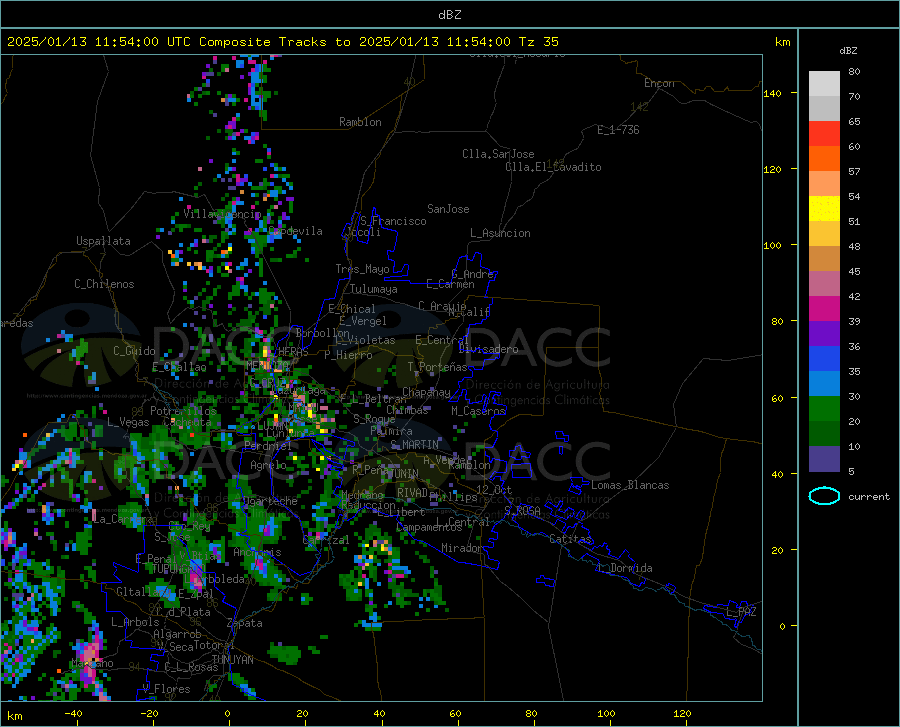The image size is (900, 727).
Task: Click the 'Zapata' place label
Action: pos(244,623)
